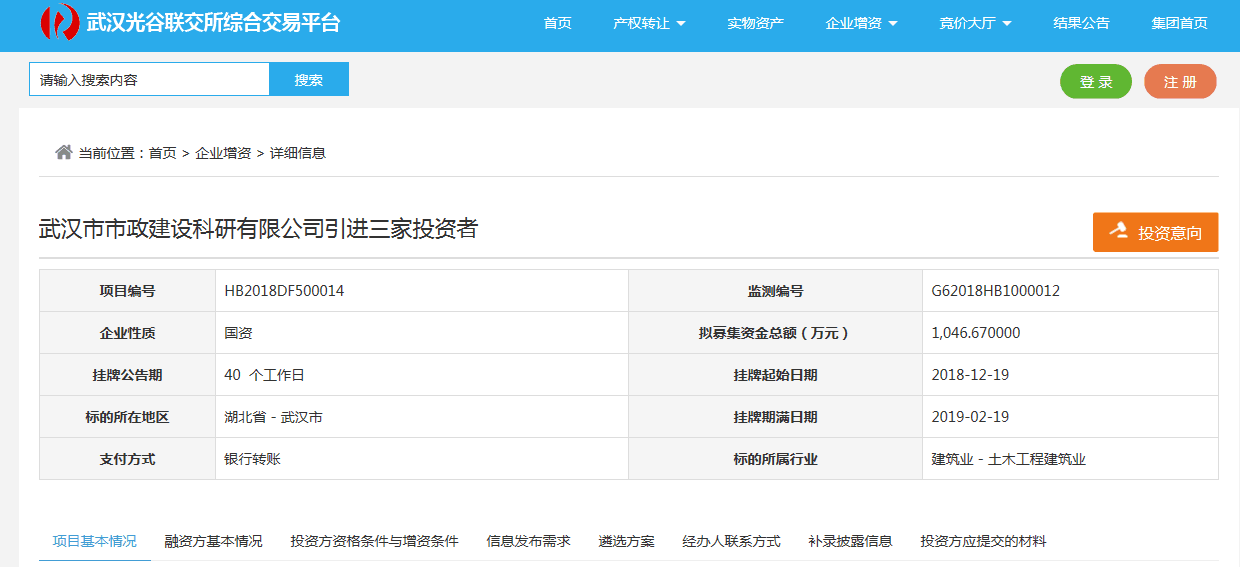
Task: Click the 监测编号 label cell
Action: click(x=776, y=291)
